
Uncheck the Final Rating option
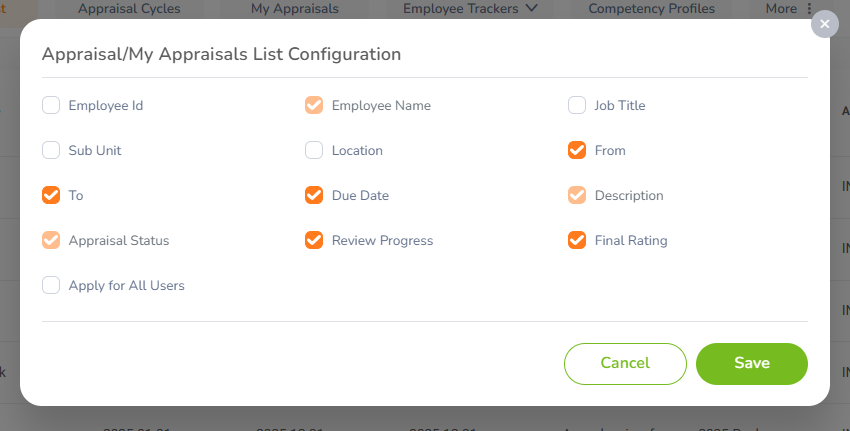(577, 240)
